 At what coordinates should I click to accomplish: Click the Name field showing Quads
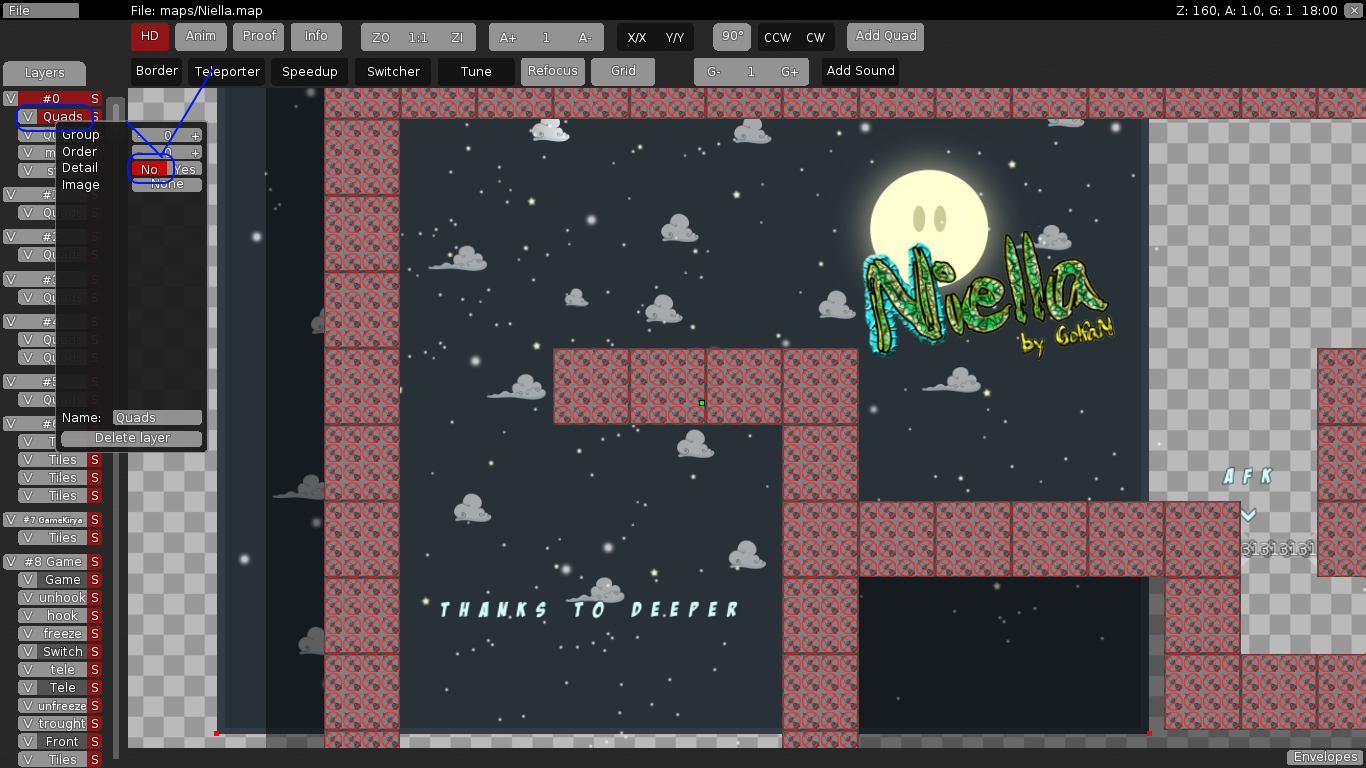(155, 417)
